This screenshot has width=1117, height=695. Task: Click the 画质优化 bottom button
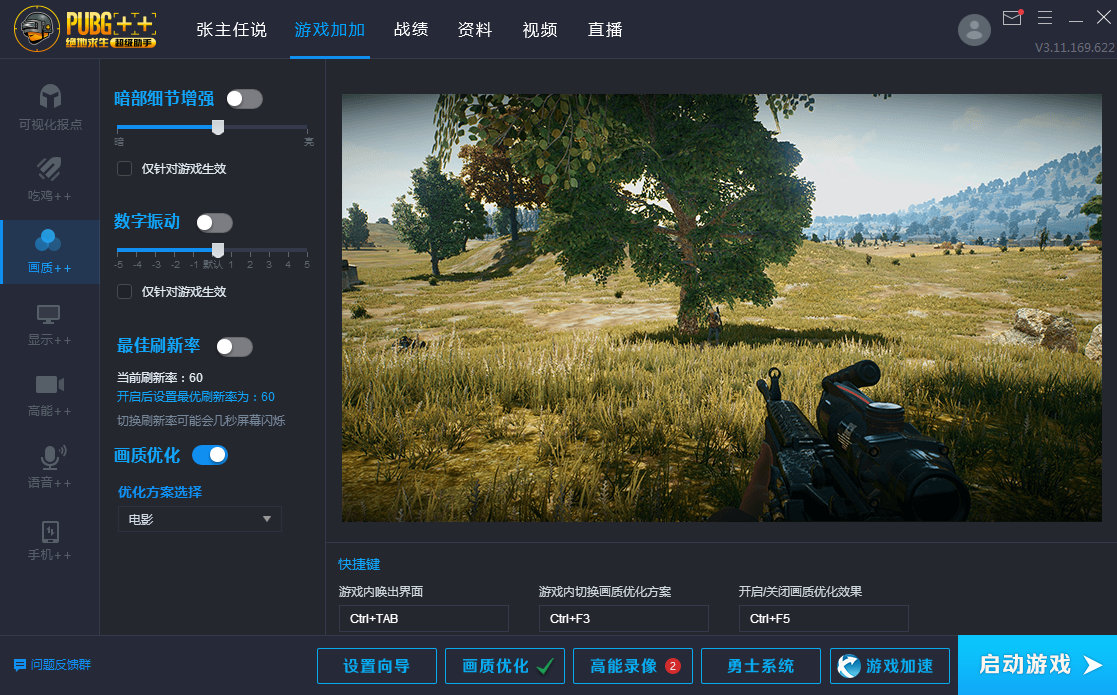point(505,666)
